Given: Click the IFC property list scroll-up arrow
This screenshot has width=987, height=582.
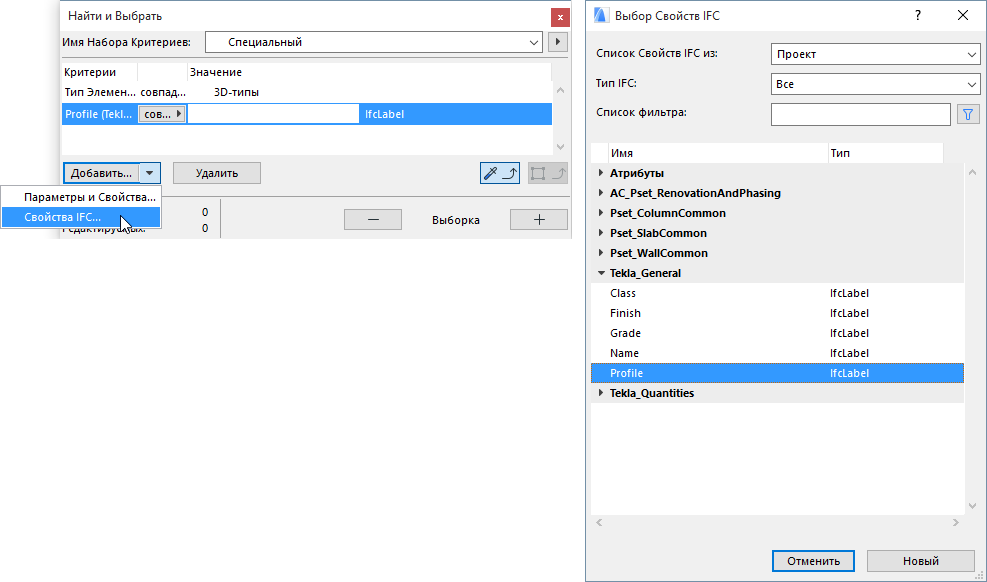Looking at the screenshot, I should pos(973,172).
